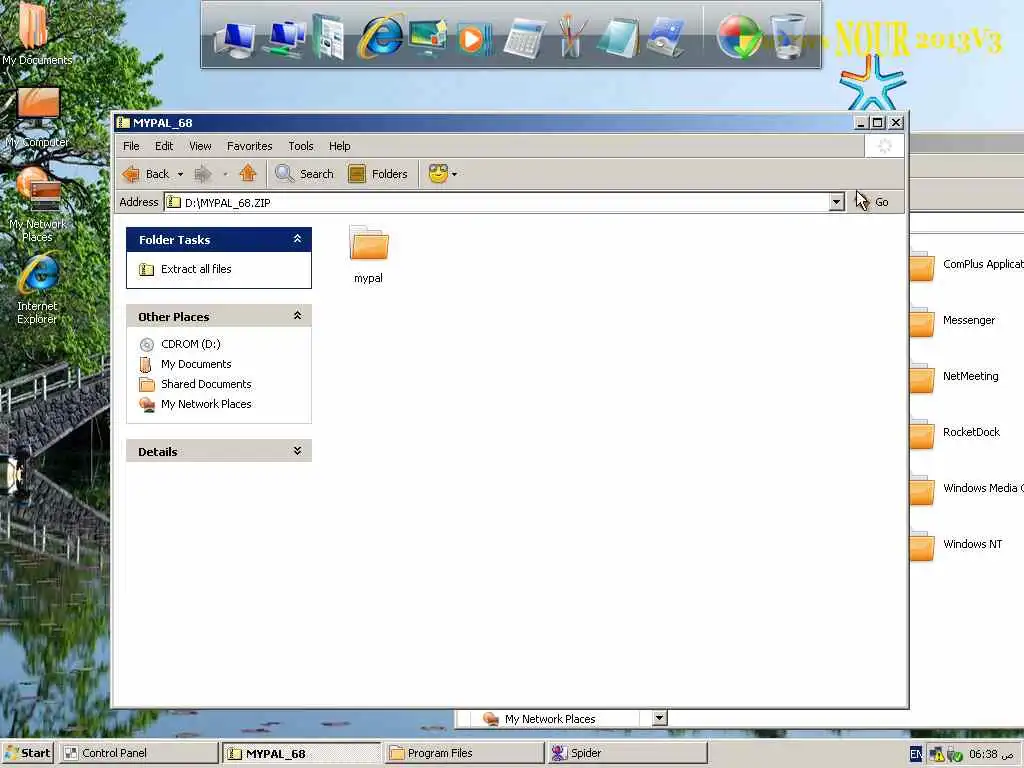Select RocketDock folder in Program Files window

(x=955, y=432)
